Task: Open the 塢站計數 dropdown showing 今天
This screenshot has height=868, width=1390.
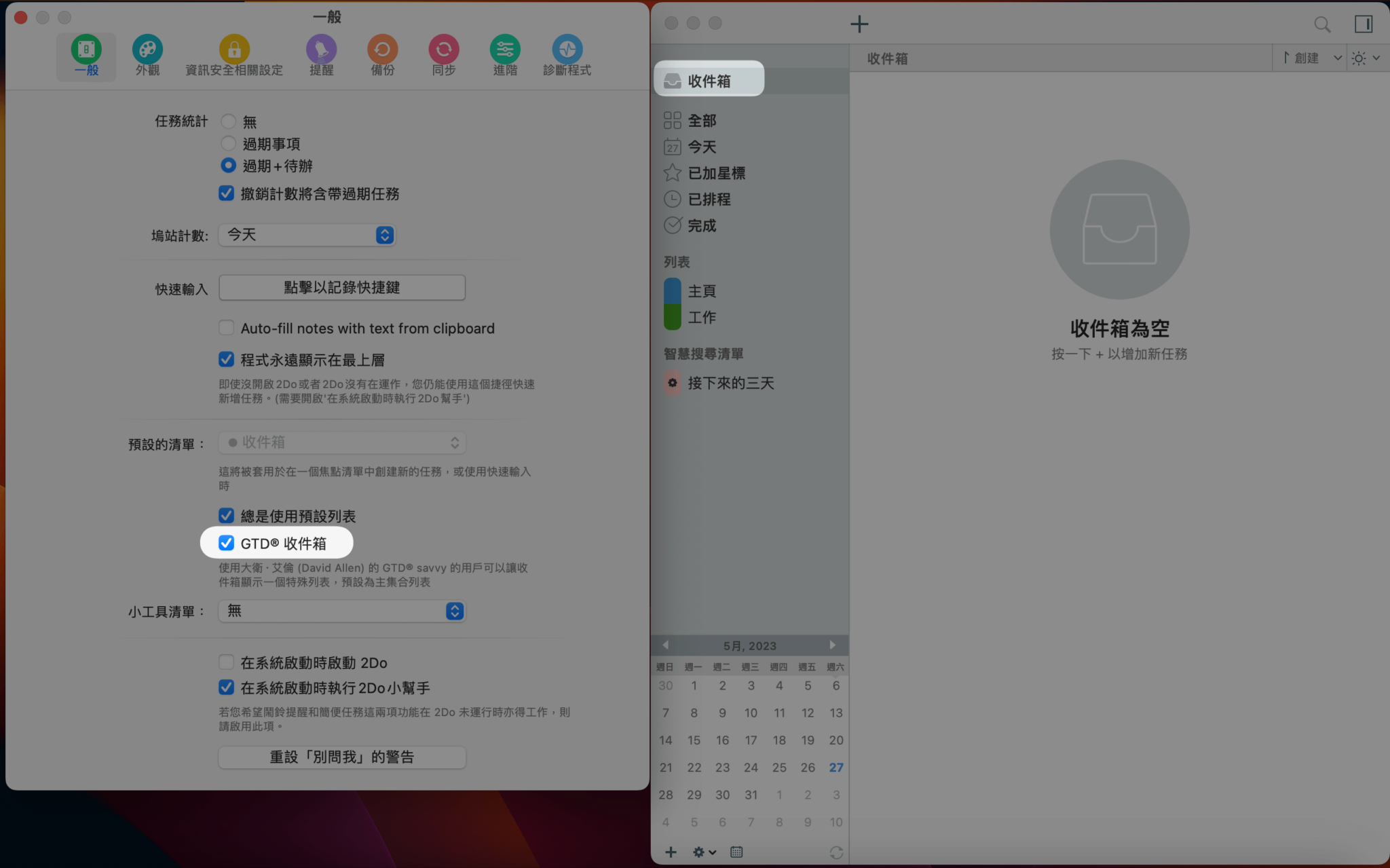Action: tap(307, 235)
